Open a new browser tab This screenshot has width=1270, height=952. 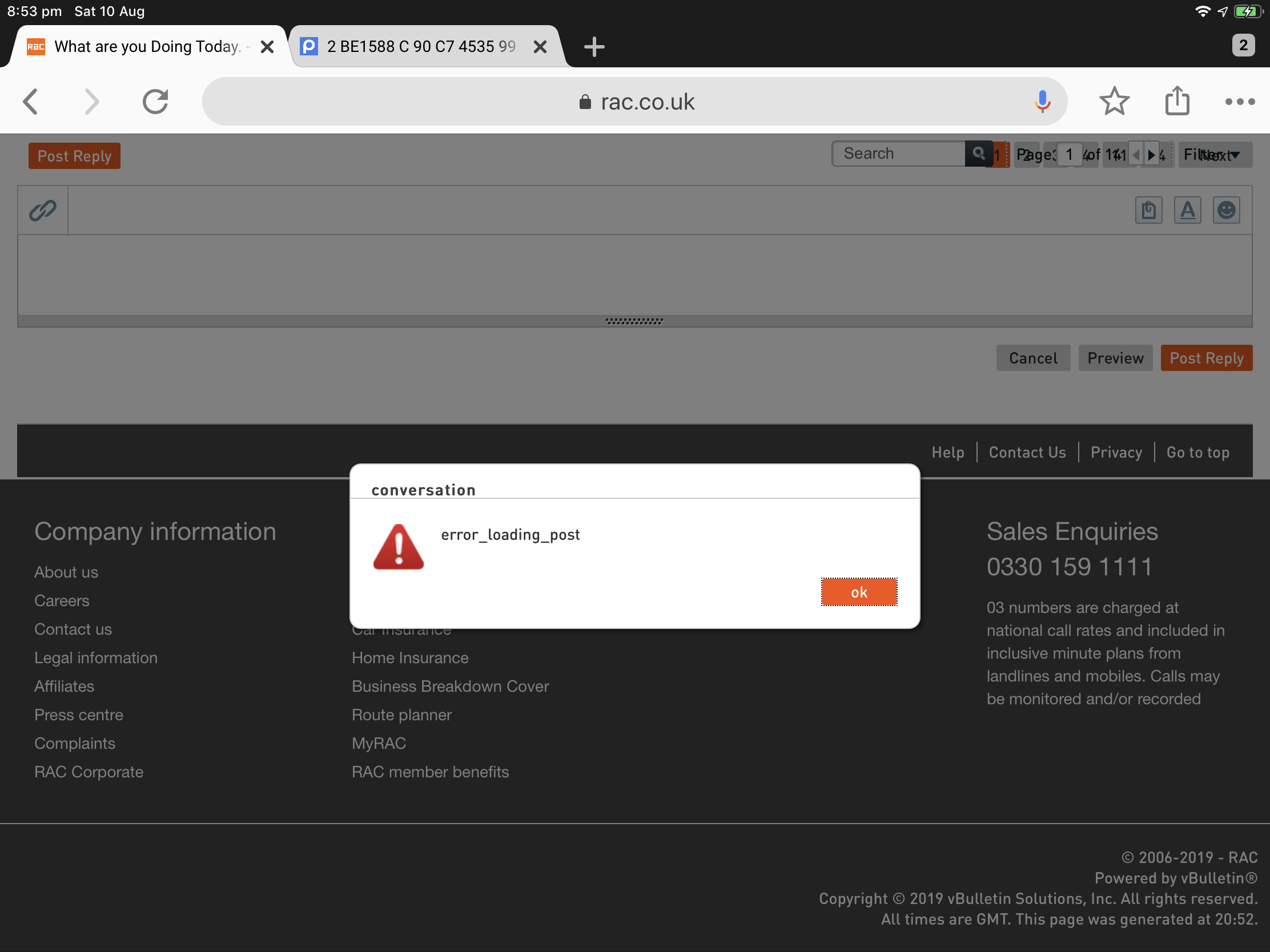(594, 46)
